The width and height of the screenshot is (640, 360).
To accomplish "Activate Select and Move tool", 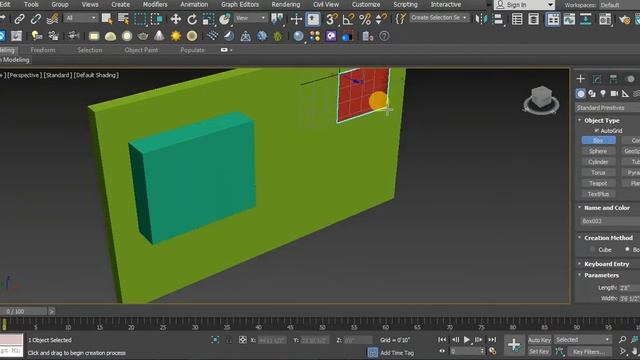I will [x=176, y=19].
